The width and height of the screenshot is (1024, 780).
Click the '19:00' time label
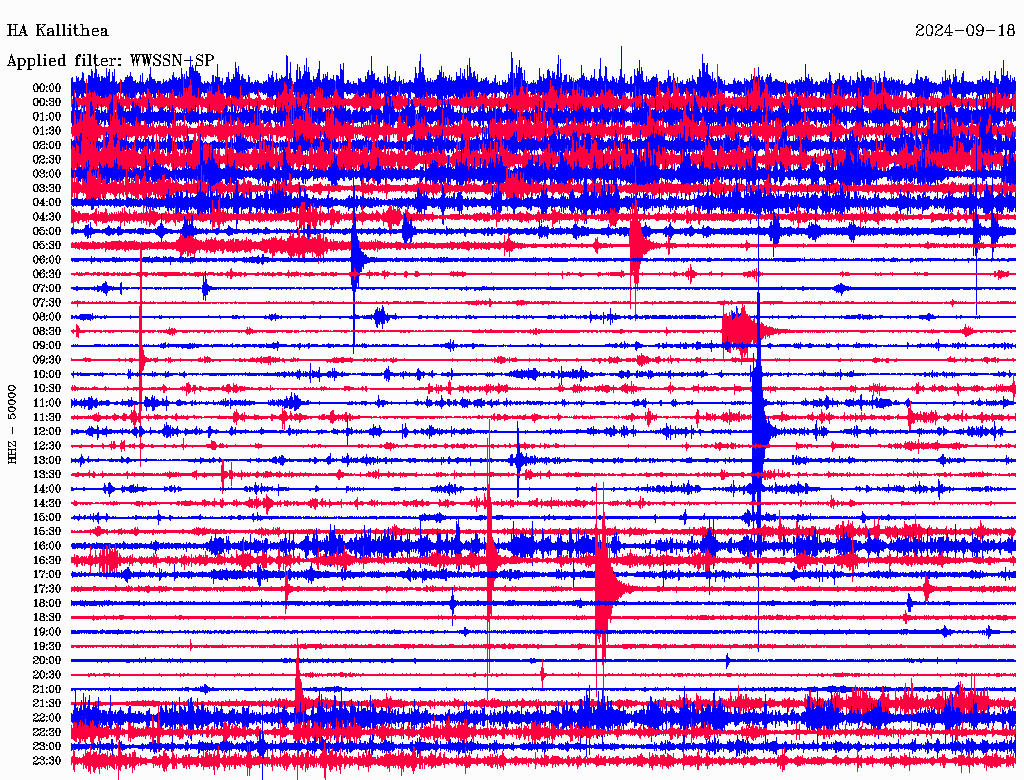click(47, 632)
